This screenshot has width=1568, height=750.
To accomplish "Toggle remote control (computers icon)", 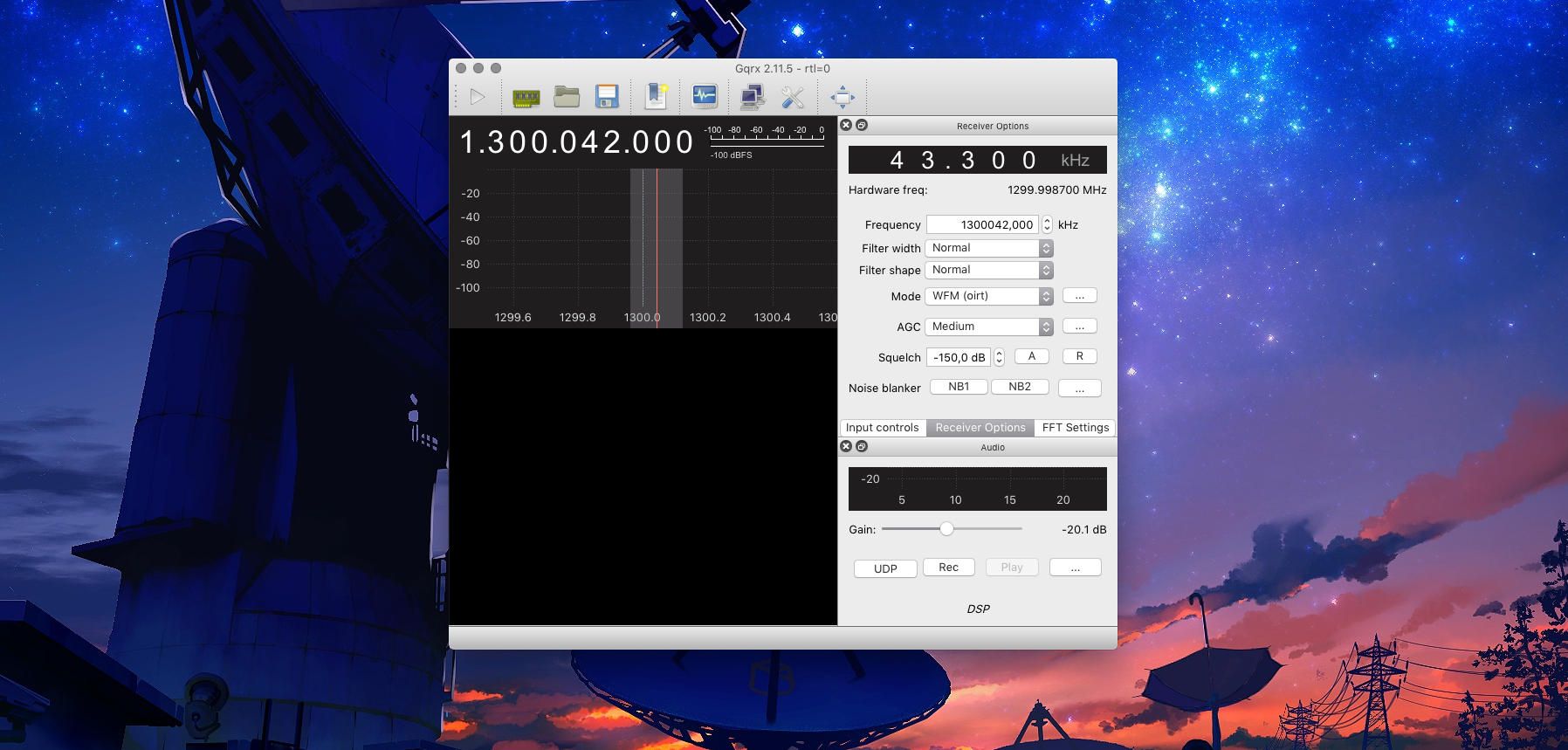I will [x=752, y=97].
